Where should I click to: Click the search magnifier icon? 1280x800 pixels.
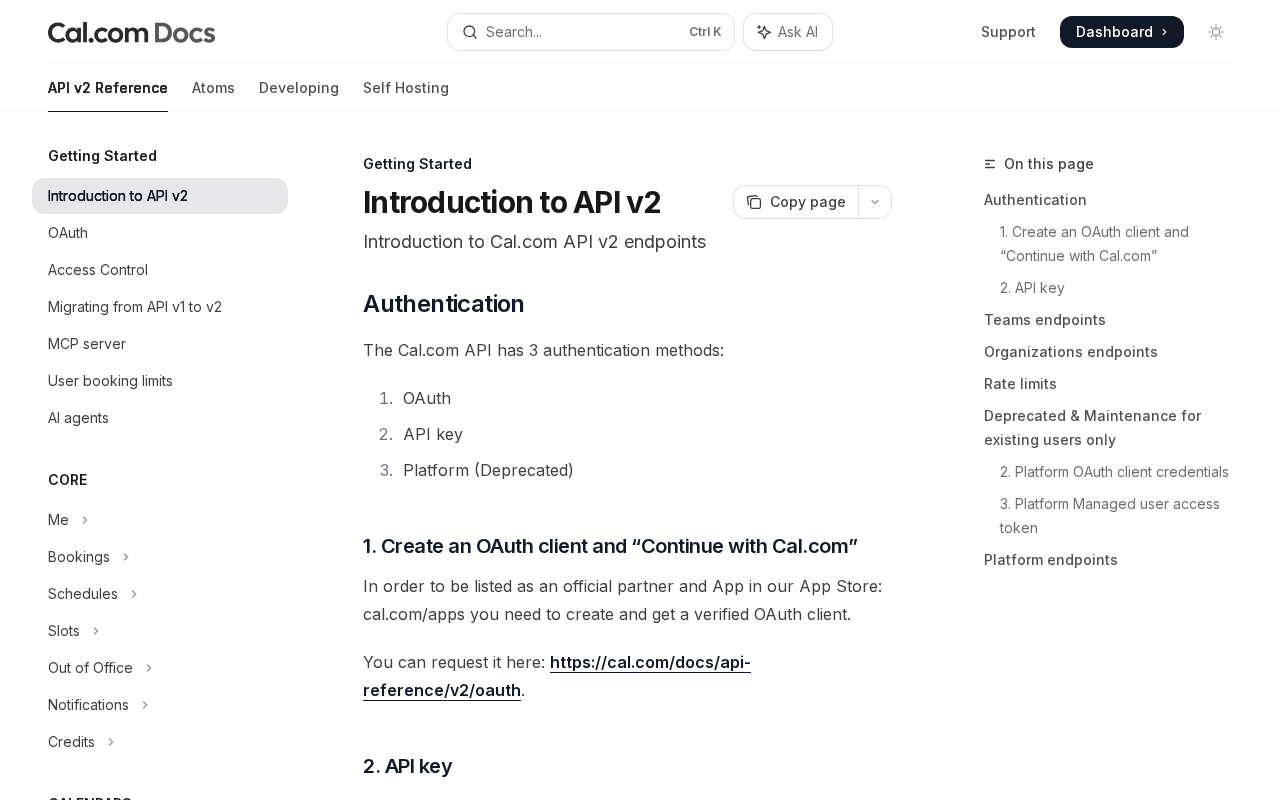coord(469,32)
